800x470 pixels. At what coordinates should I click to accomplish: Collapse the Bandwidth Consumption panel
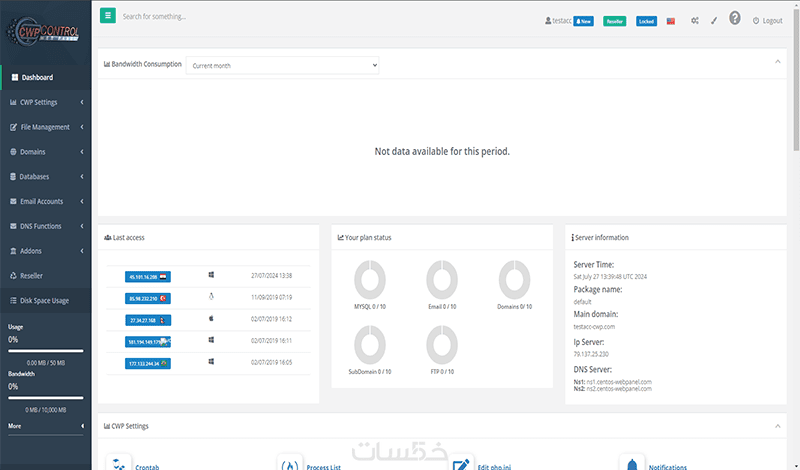point(778,62)
